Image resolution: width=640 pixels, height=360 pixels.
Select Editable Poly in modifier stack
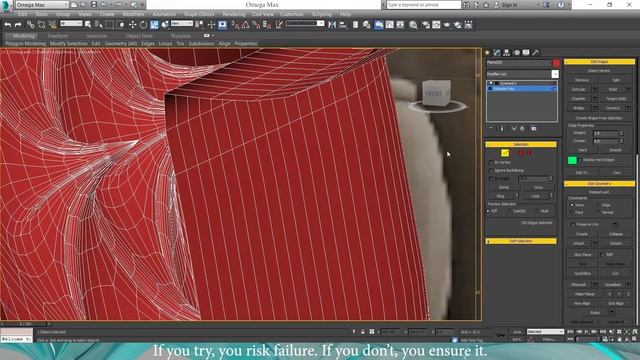(x=522, y=89)
